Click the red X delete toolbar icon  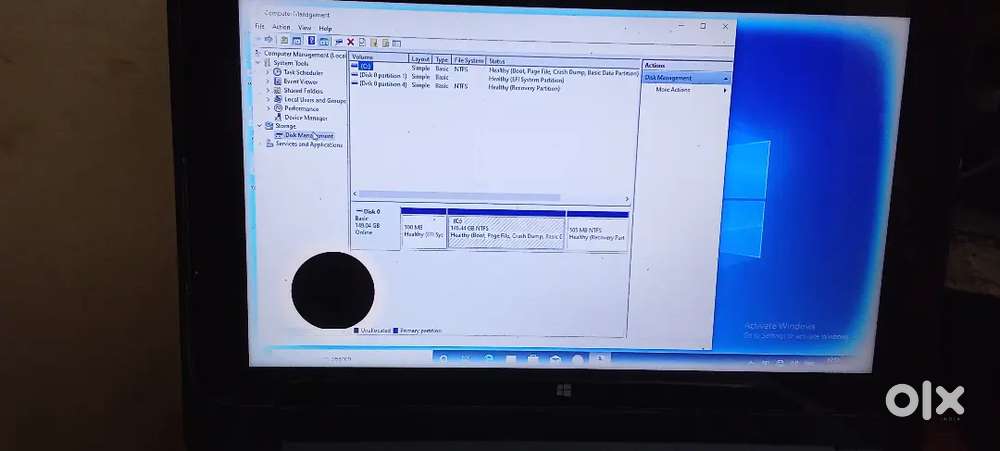pyautogui.click(x=350, y=42)
